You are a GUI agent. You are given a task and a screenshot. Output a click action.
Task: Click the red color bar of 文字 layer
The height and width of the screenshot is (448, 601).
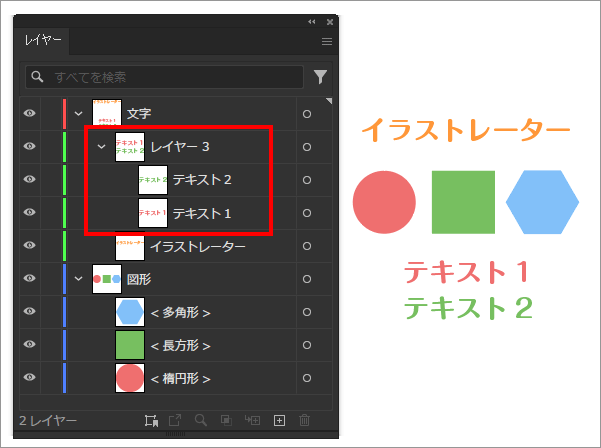tap(64, 113)
